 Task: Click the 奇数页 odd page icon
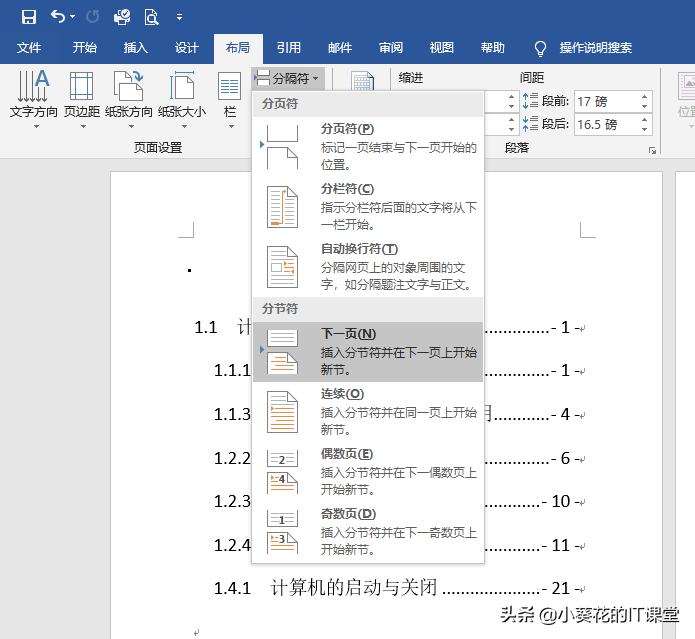click(x=282, y=531)
